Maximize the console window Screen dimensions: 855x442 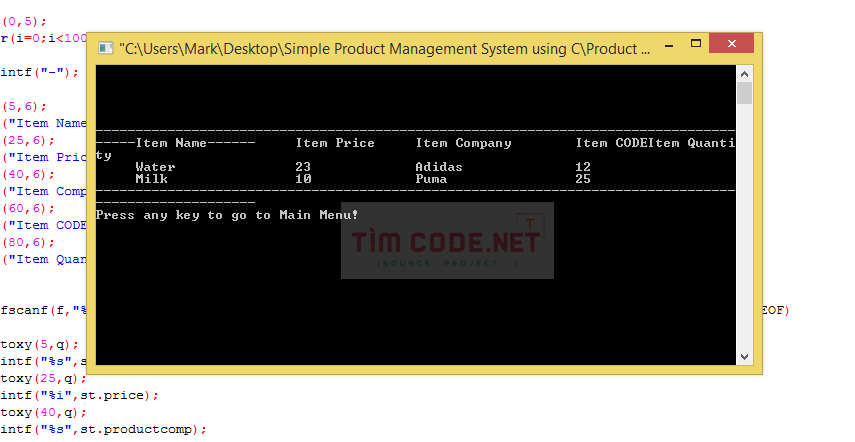pos(696,44)
